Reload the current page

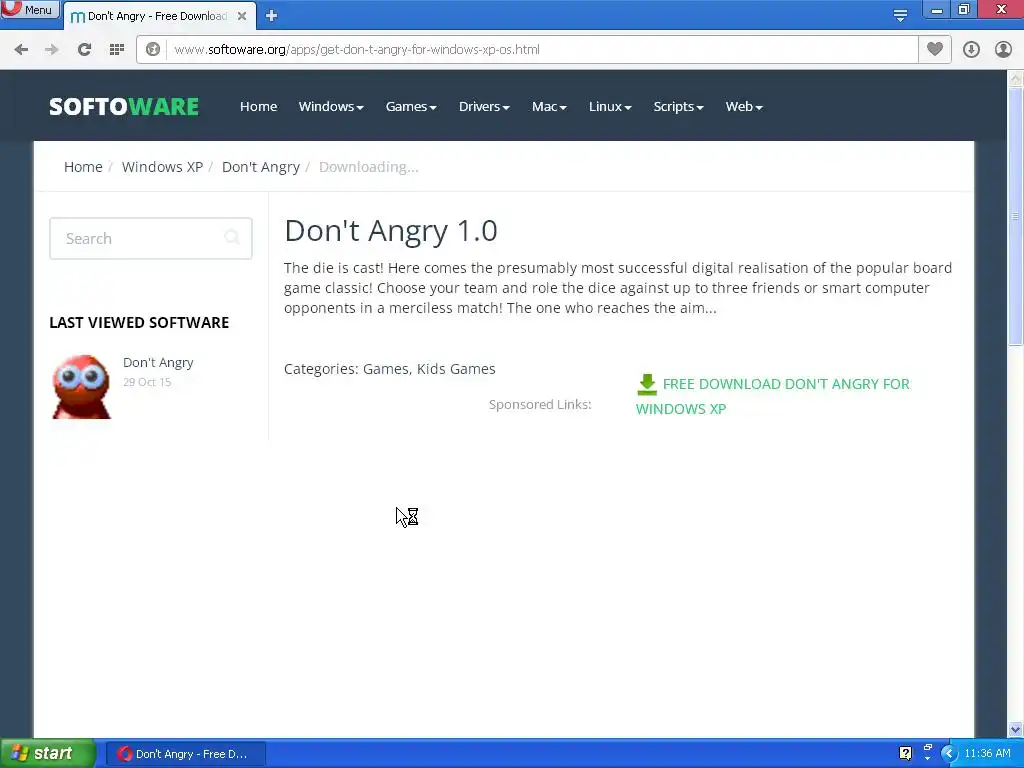84,50
